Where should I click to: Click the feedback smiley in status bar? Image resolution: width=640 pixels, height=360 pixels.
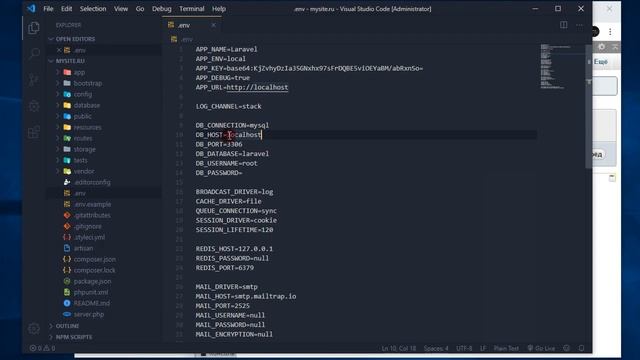[567, 348]
